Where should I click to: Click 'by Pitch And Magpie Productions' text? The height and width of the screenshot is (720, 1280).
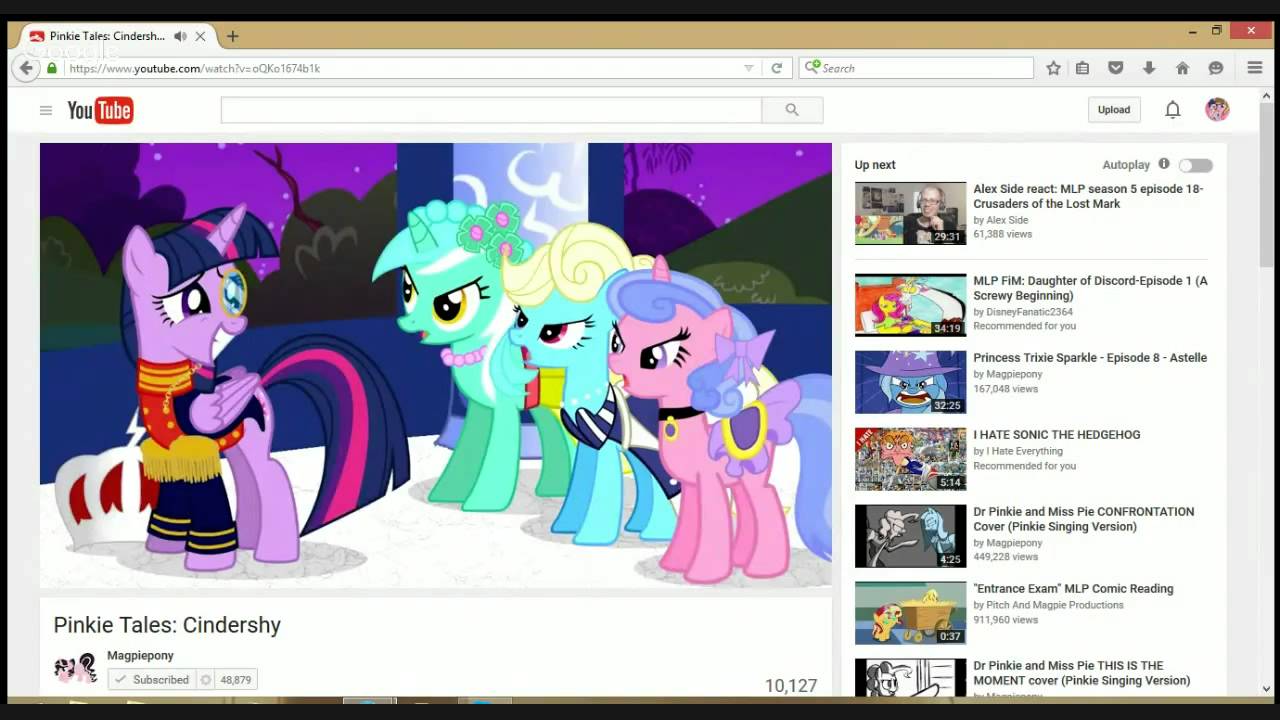1048,605
